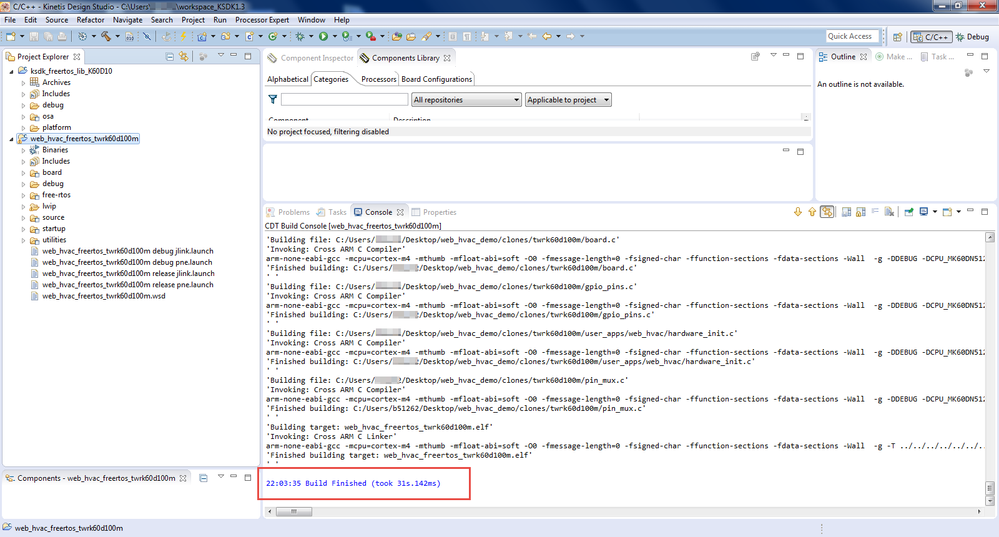This screenshot has height=537, width=999.
Task: Collapse the ksdk_freertos_lib_K60D10 project
Action: pyautogui.click(x=11, y=71)
